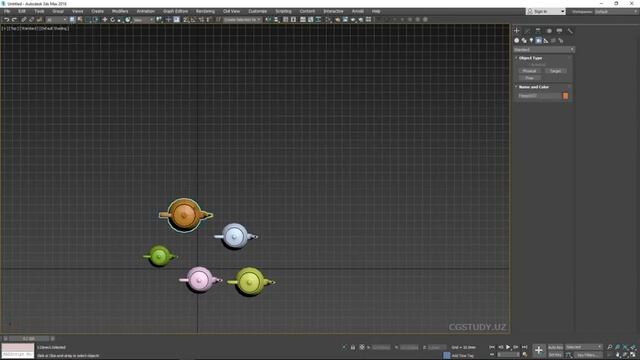
Task: Choose the Select and Rotate tool
Action: [112, 20]
